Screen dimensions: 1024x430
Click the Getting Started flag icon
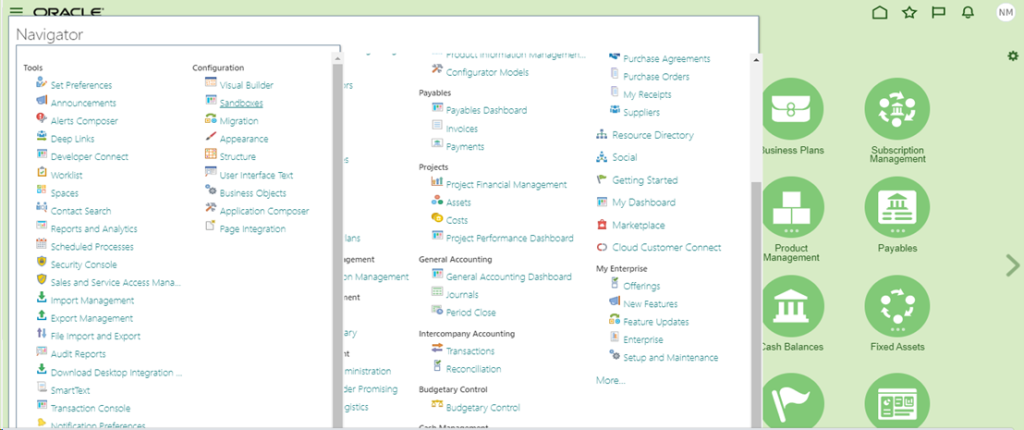tap(602, 180)
